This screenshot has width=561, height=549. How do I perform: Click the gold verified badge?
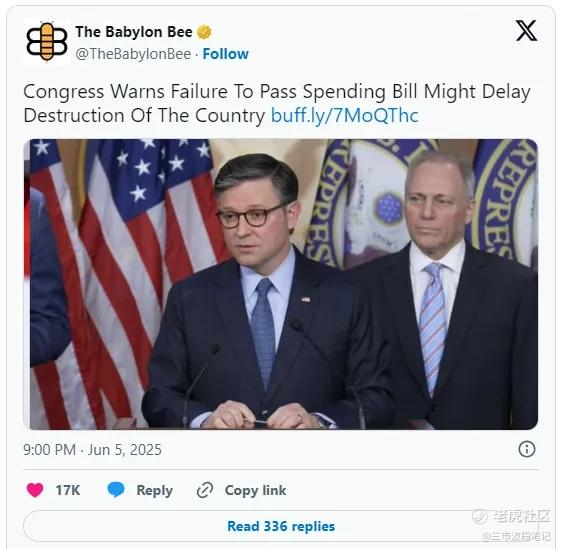204,32
